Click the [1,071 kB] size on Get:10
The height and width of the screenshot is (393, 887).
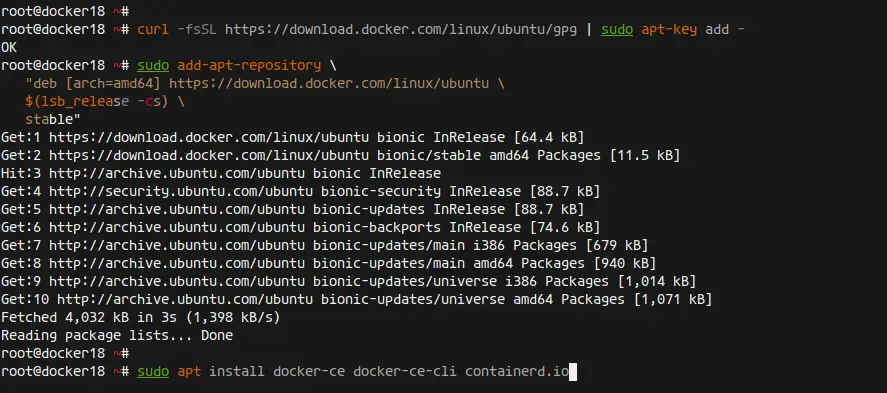click(x=672, y=299)
